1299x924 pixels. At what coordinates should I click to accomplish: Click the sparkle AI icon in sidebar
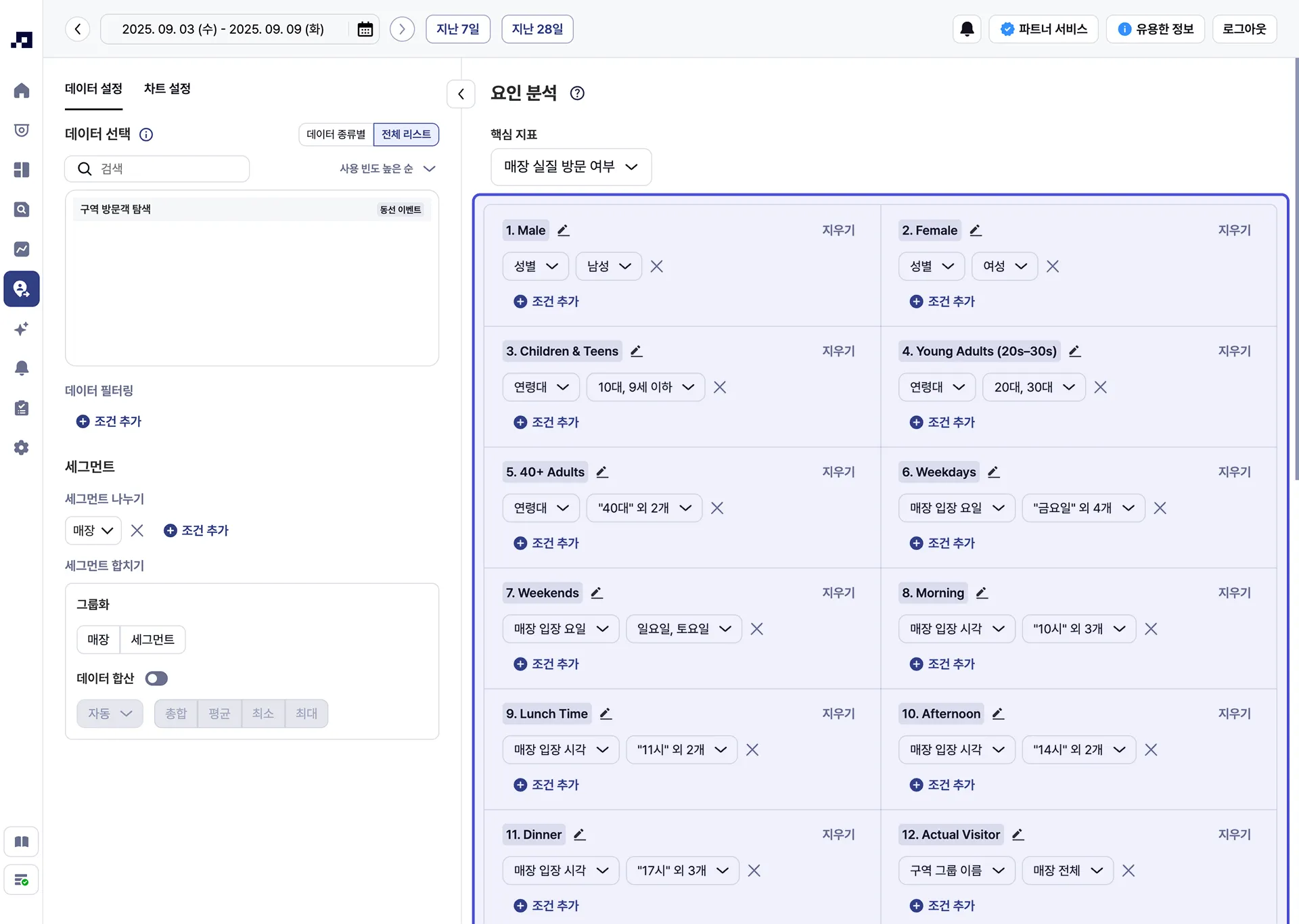22,329
